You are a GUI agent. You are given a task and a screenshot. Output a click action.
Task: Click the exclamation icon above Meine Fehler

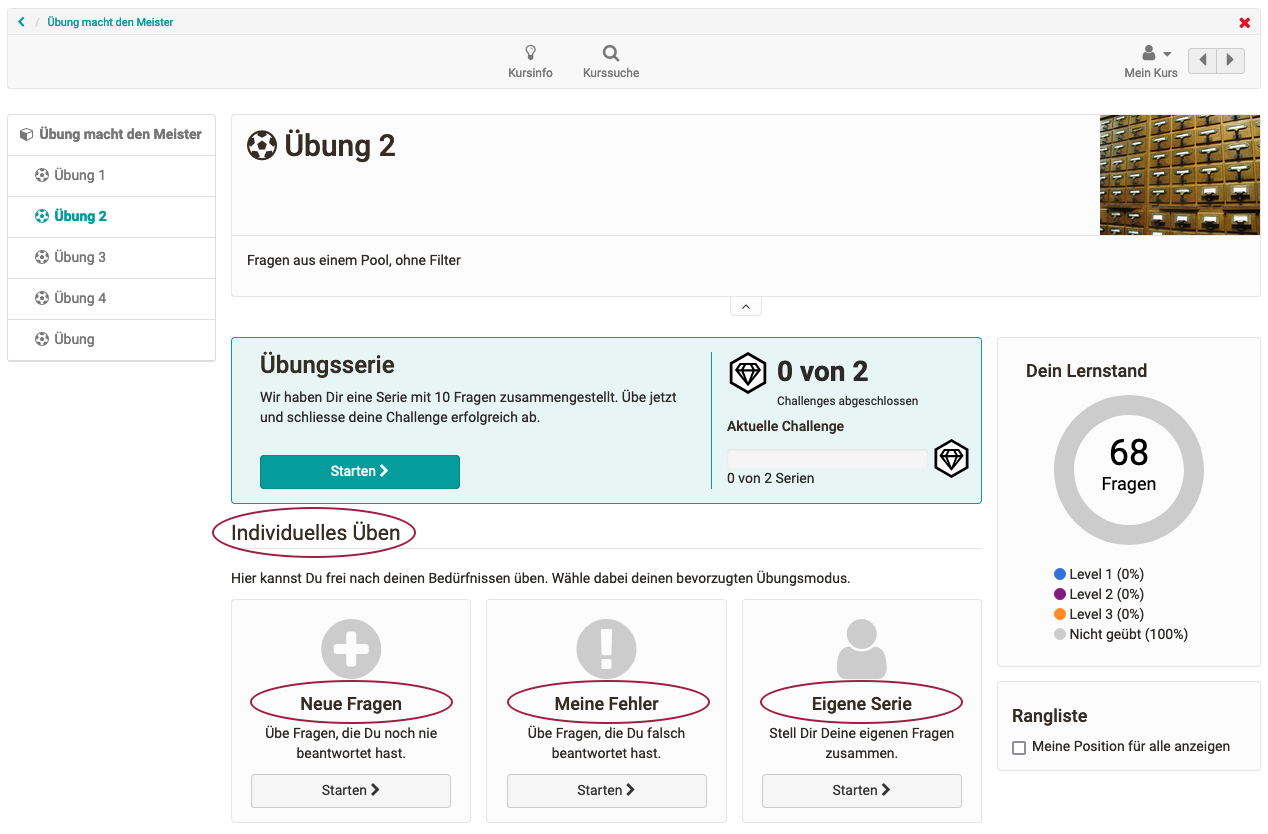pos(606,649)
